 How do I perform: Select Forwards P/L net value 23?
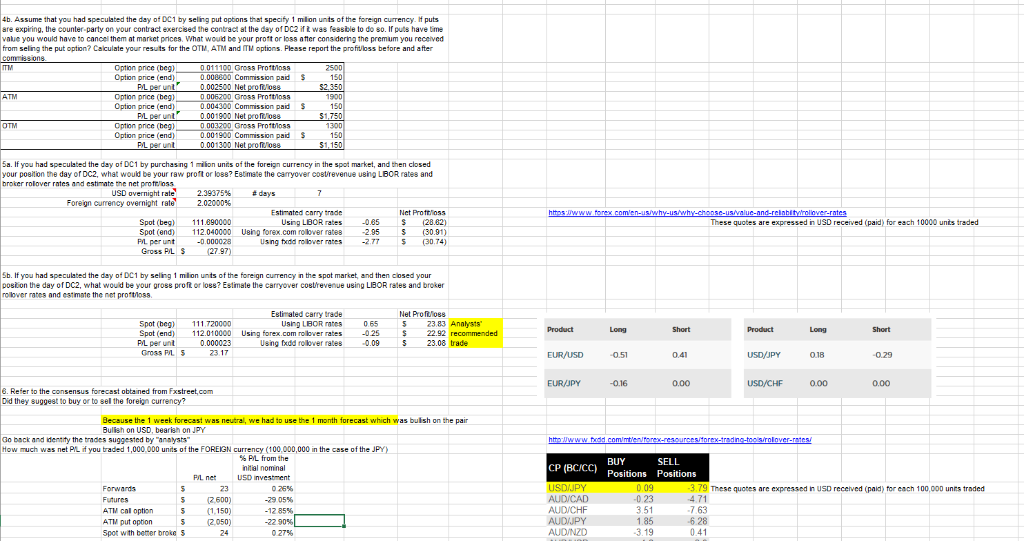[204, 489]
